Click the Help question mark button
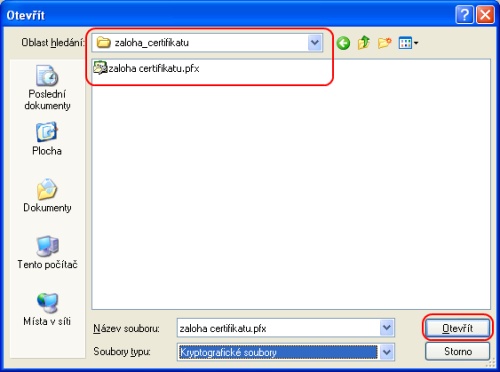 [x=464, y=15]
